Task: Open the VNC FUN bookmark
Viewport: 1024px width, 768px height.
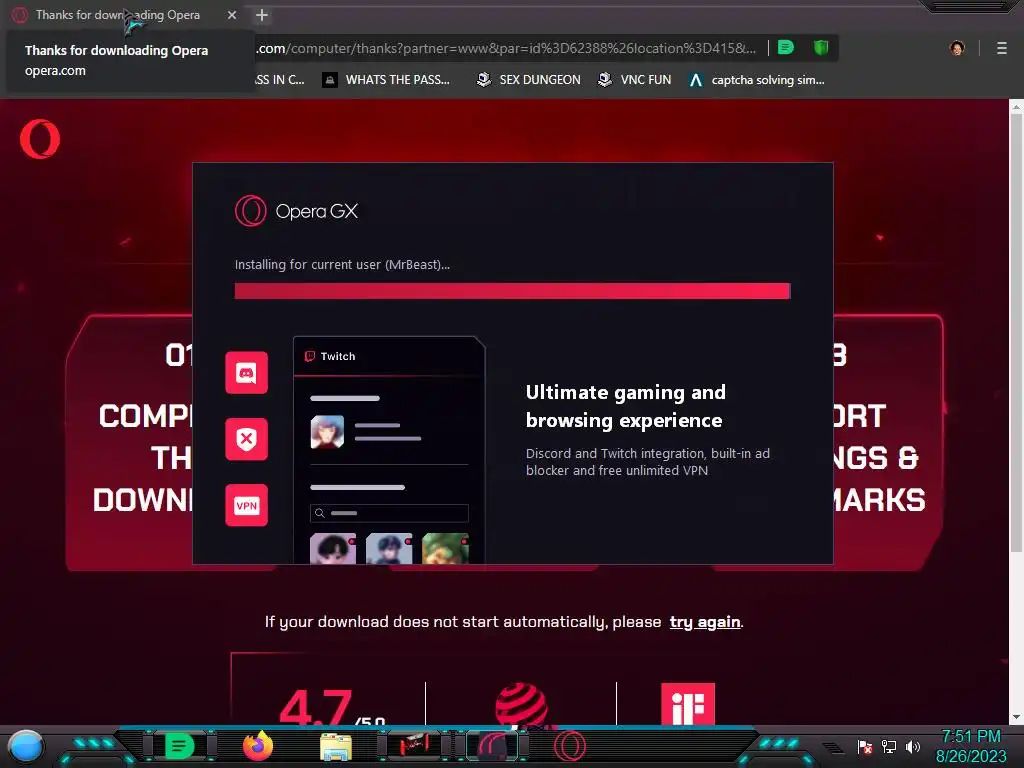Action: click(x=635, y=80)
